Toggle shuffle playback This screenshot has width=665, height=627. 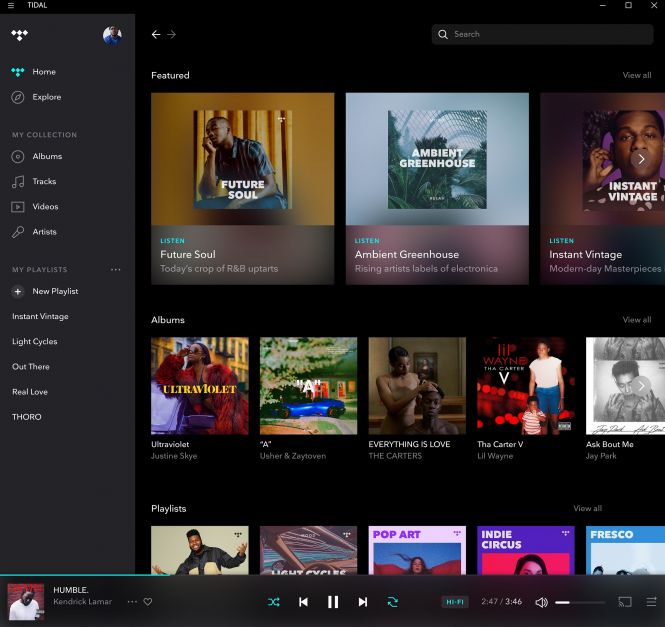click(x=273, y=602)
